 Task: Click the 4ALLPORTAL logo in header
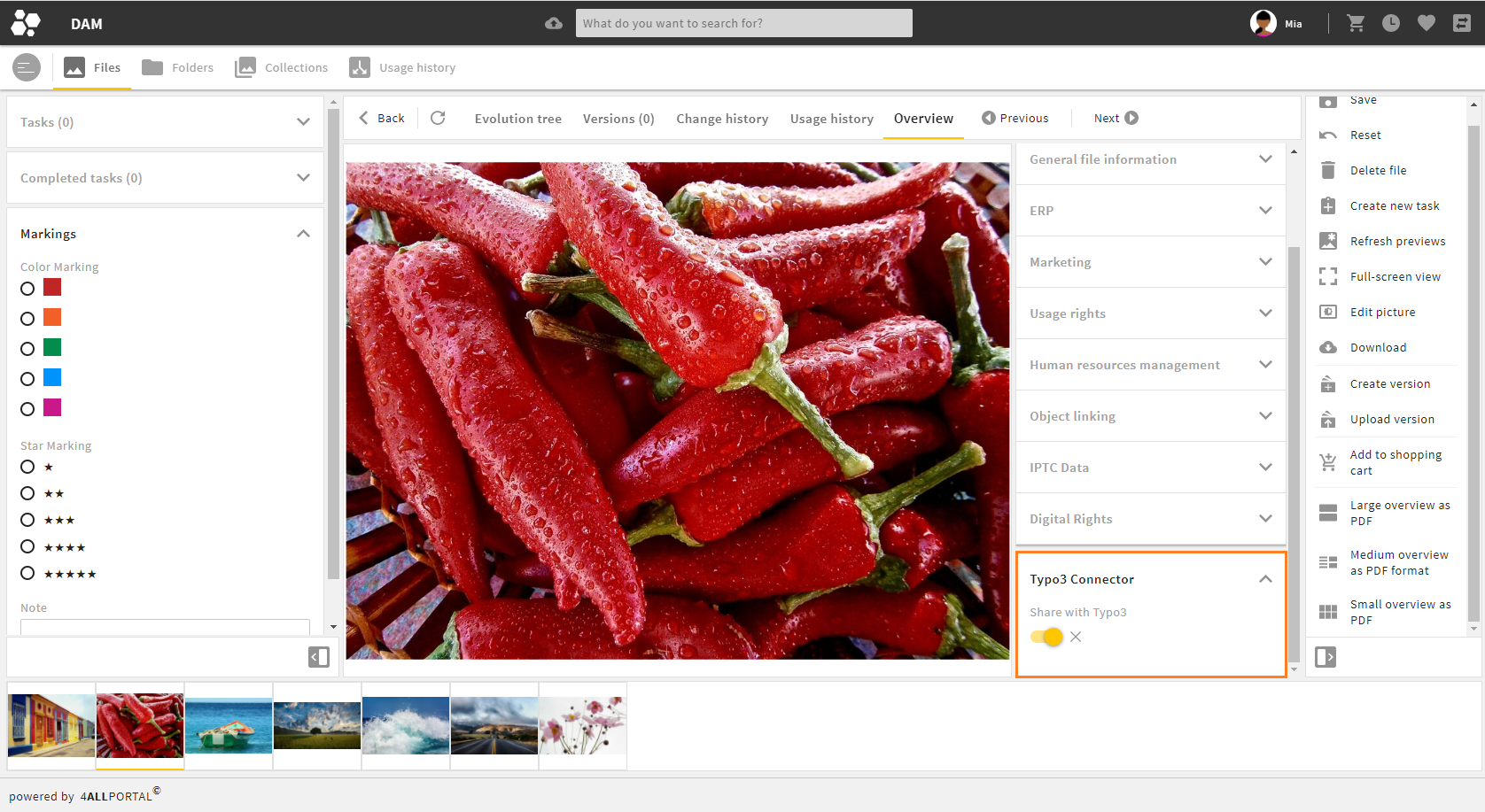click(26, 23)
